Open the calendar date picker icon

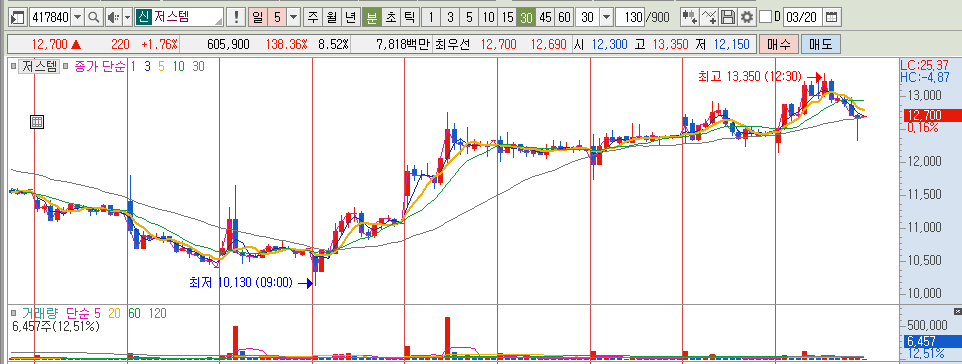[x=831, y=17]
